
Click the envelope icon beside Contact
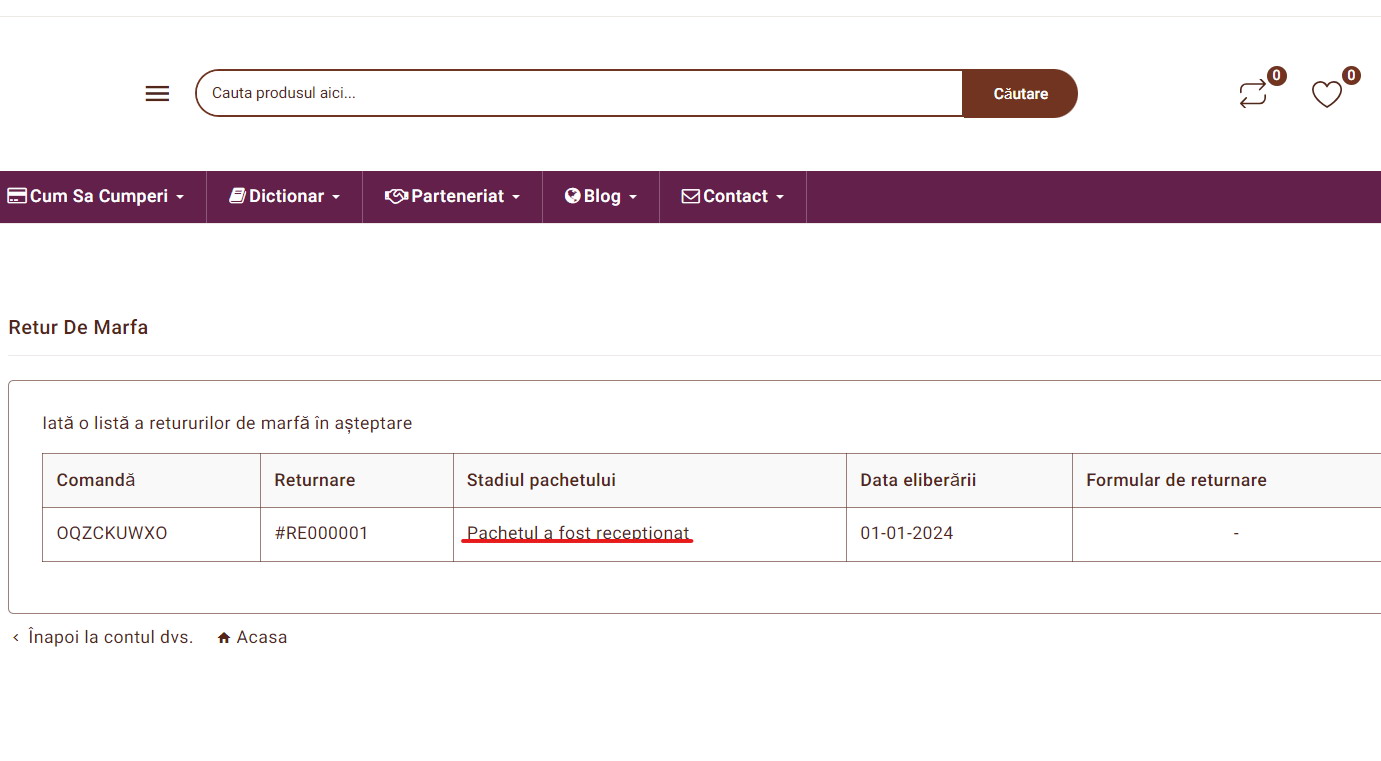click(691, 196)
